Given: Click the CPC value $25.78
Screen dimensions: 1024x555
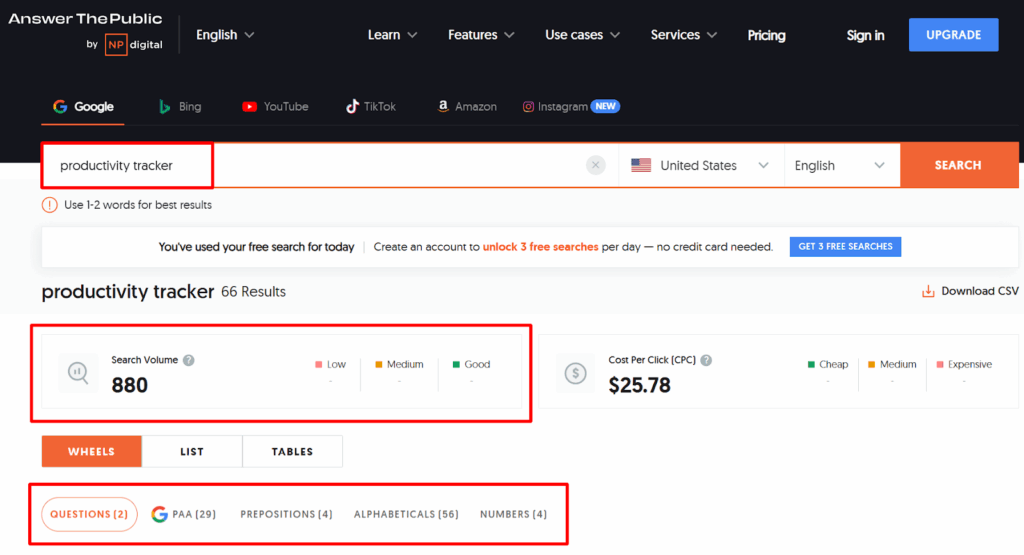Looking at the screenshot, I should click(x=639, y=385).
